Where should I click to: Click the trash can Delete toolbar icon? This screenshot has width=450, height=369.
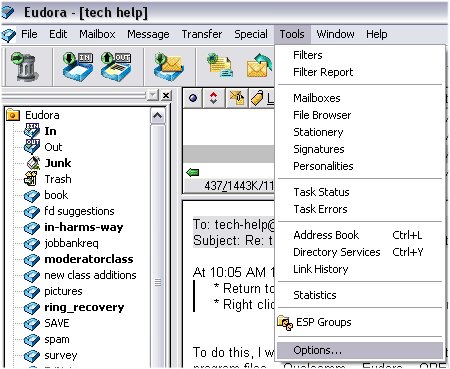24,67
